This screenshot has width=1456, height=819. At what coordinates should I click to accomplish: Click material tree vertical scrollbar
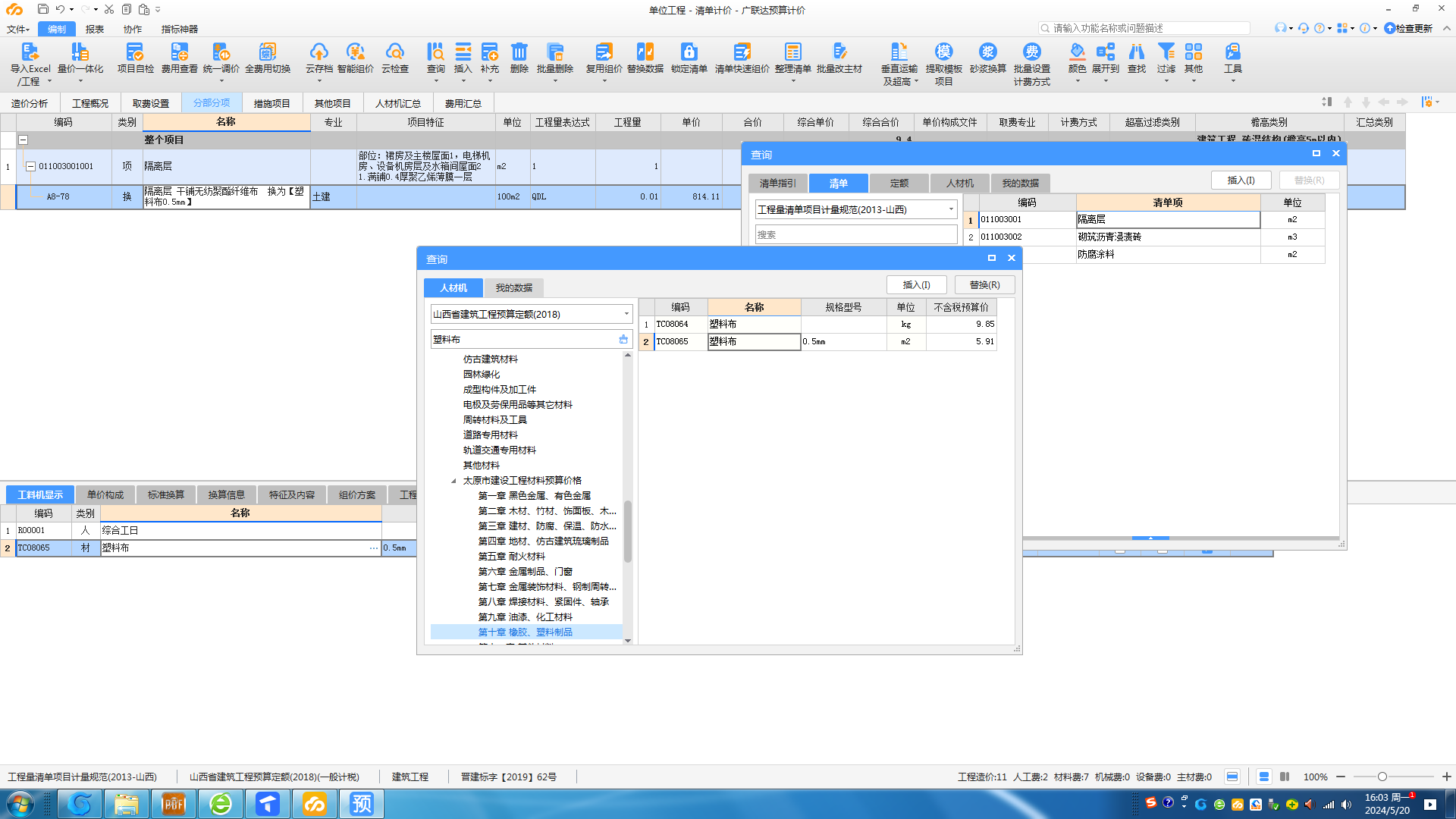click(627, 531)
